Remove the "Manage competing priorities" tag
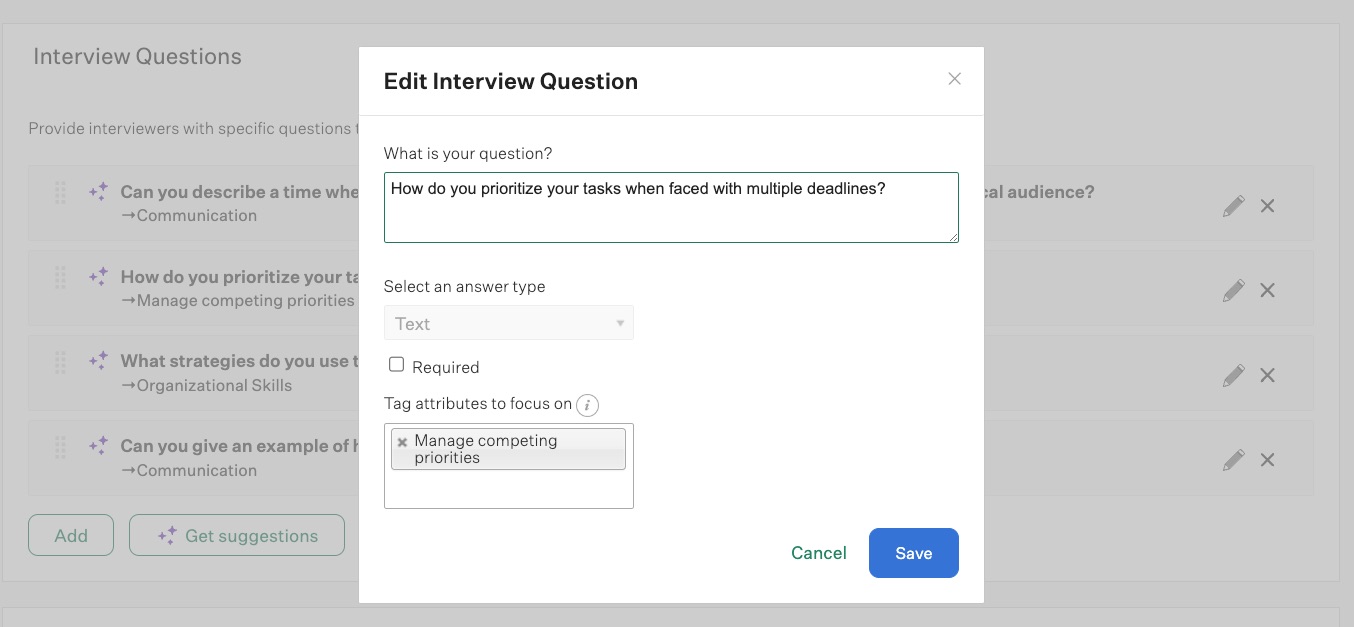Viewport: 1354px width, 627px height. pyautogui.click(x=402, y=441)
